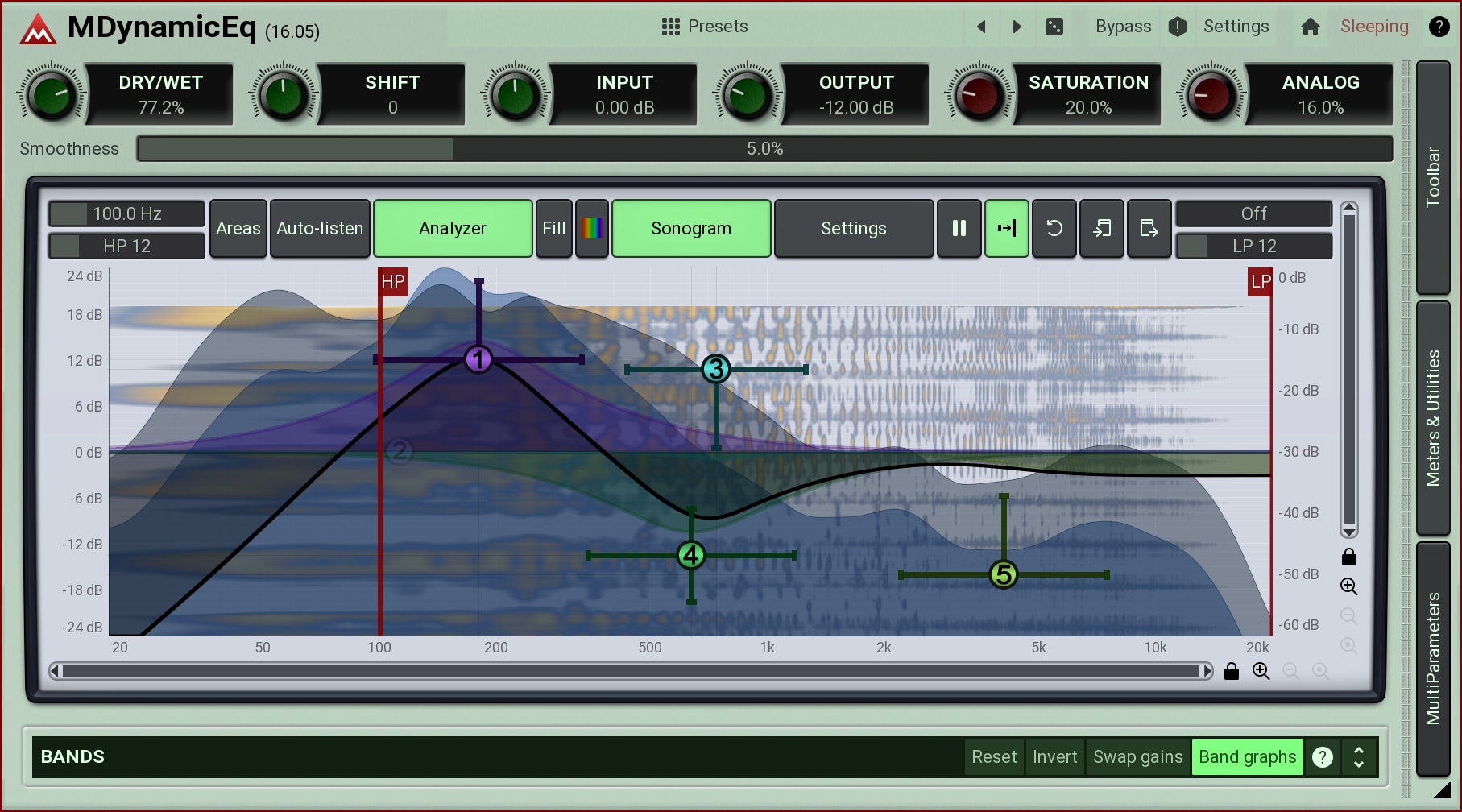The width and height of the screenshot is (1462, 812).
Task: Load the previous preset arrow
Action: pyautogui.click(x=981, y=27)
